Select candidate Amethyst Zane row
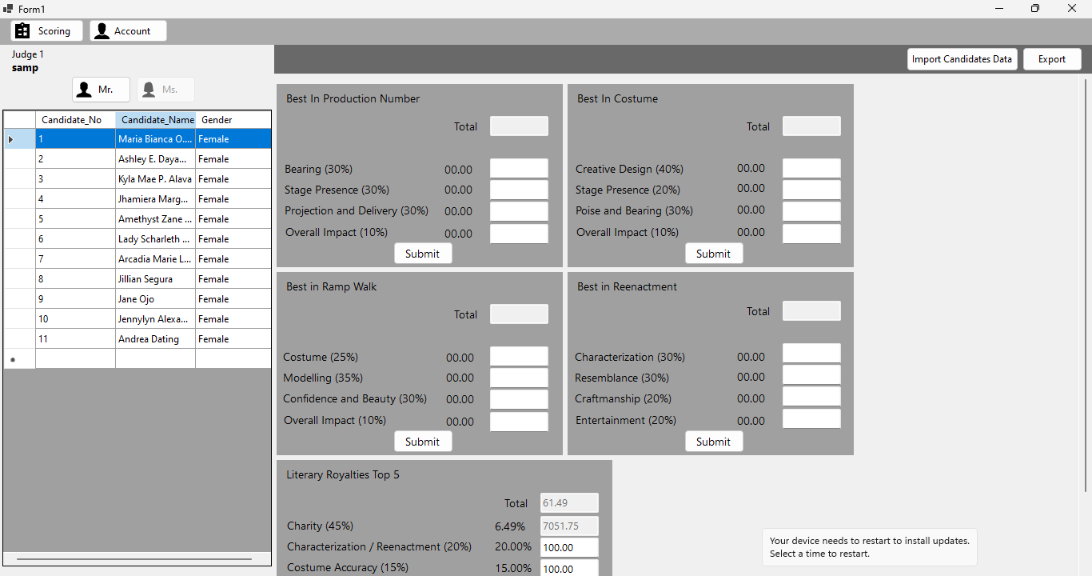Screen dimensions: 1092x576 (x=137, y=219)
